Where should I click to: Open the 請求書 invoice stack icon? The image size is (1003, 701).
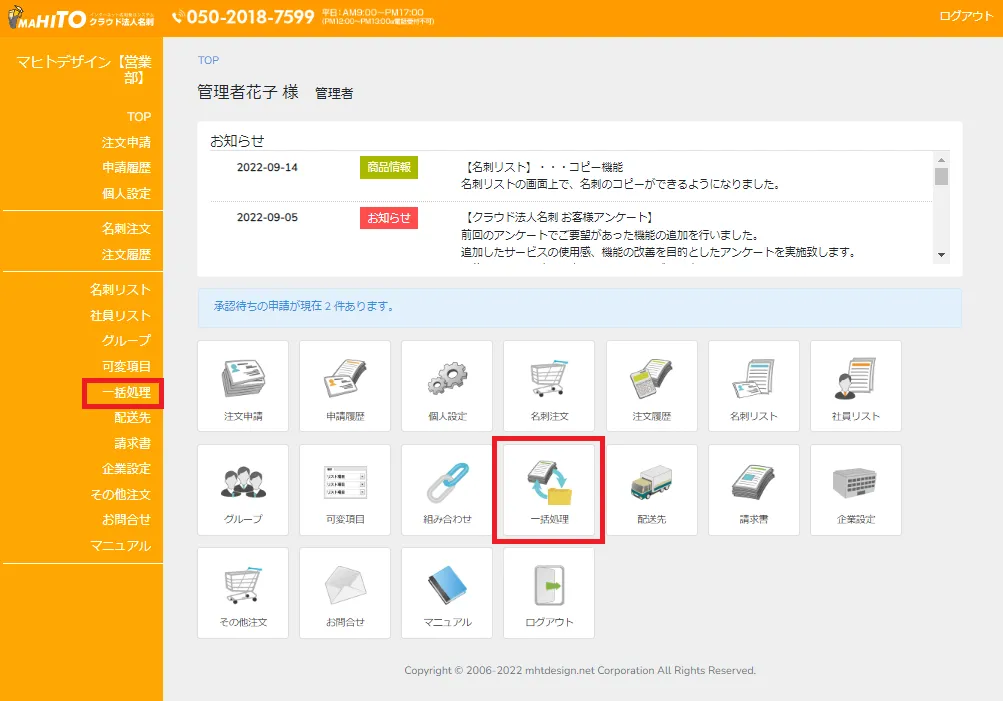point(752,489)
